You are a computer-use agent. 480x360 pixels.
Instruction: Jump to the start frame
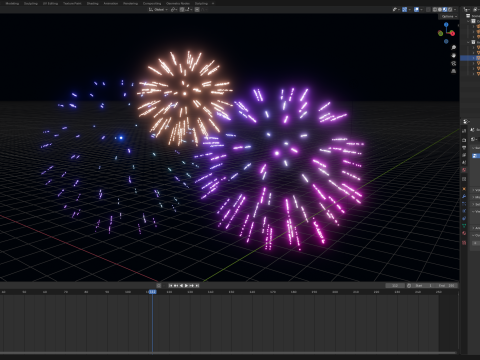click(x=170, y=286)
